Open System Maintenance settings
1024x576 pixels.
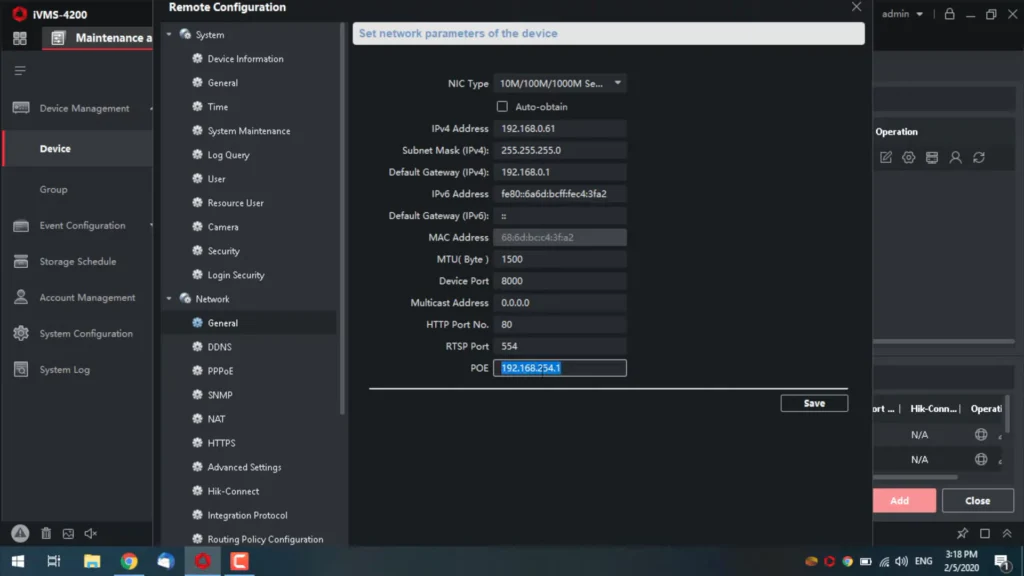249,131
